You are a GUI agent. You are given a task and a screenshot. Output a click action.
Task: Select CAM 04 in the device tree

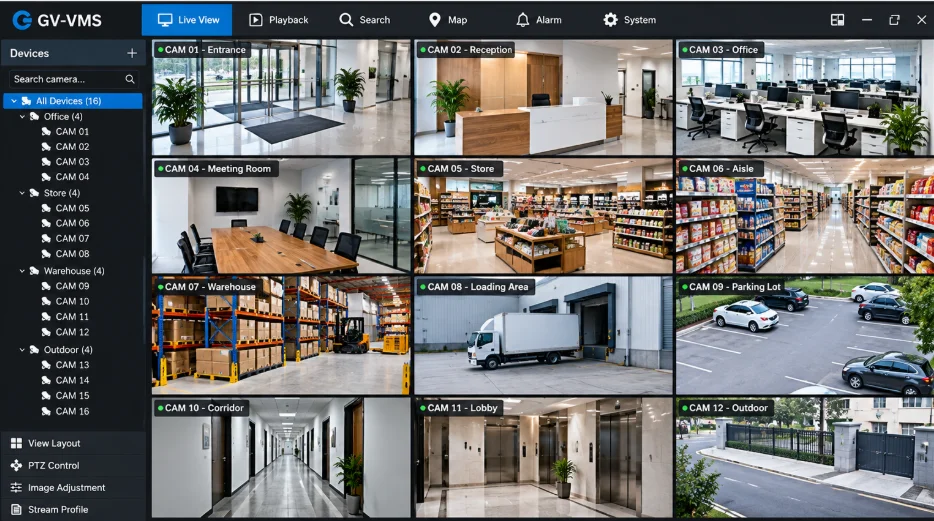(72, 177)
